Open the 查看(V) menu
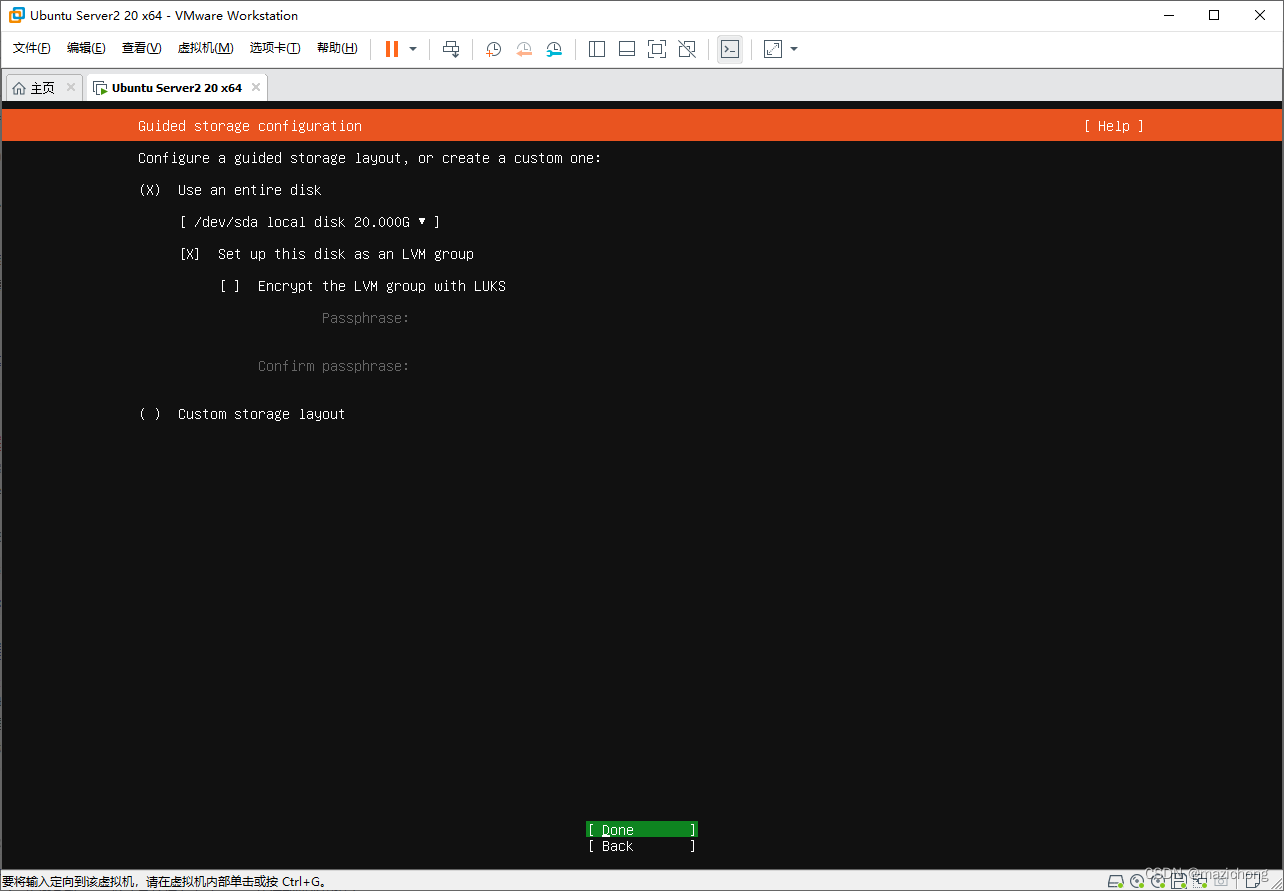This screenshot has width=1284, height=891. 141,48
